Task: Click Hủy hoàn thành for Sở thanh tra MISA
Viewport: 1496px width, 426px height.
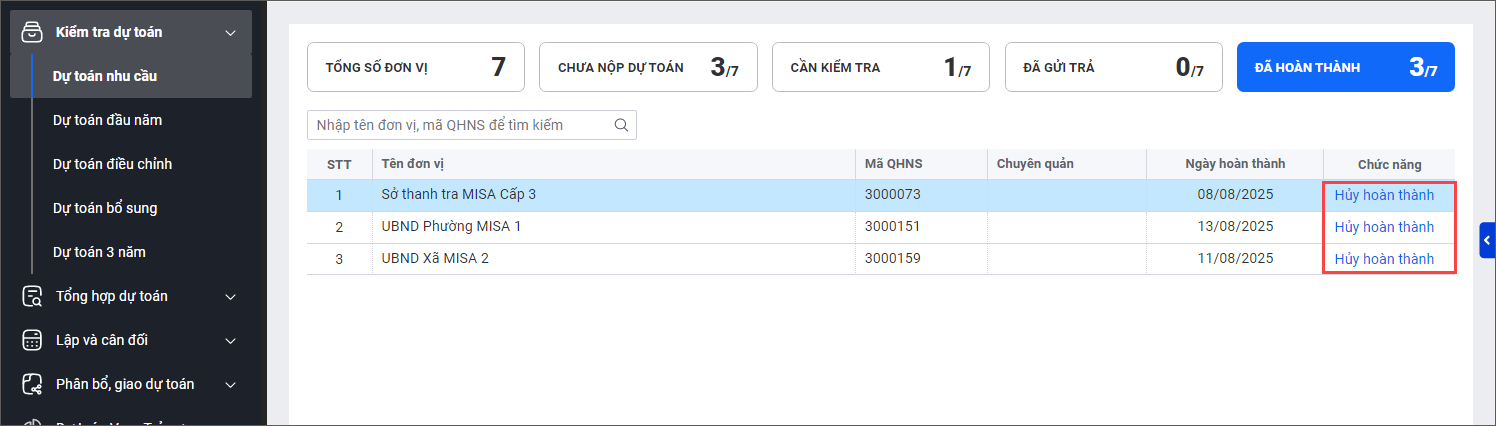Action: 1384,195
